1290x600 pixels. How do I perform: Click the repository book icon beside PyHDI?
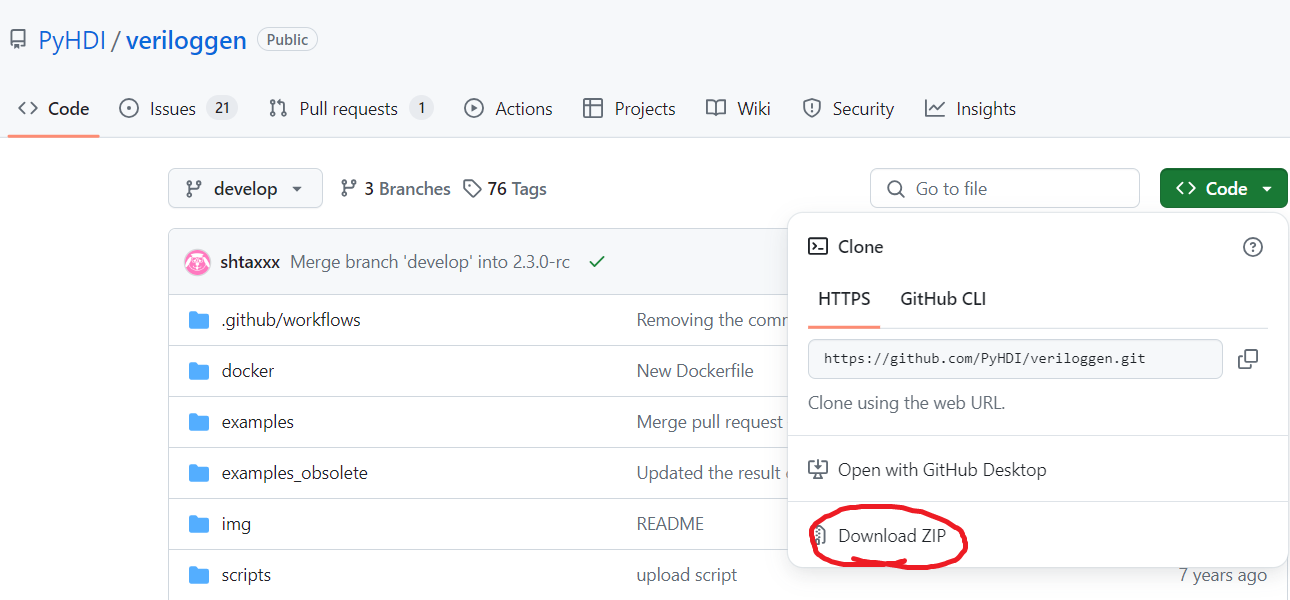[17, 40]
